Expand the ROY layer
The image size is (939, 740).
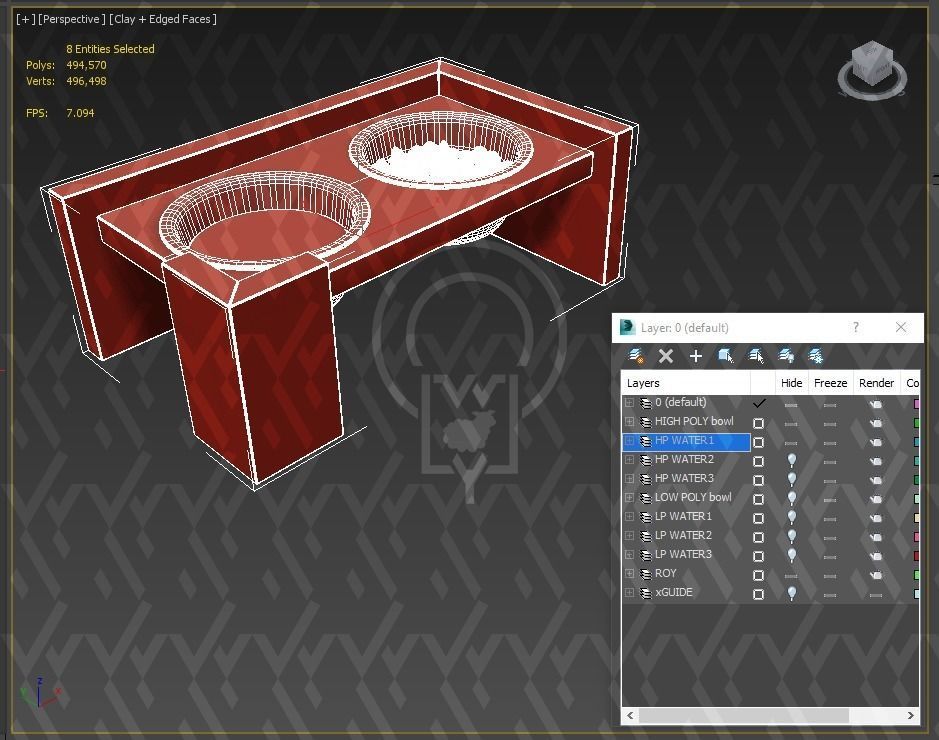tap(629, 574)
